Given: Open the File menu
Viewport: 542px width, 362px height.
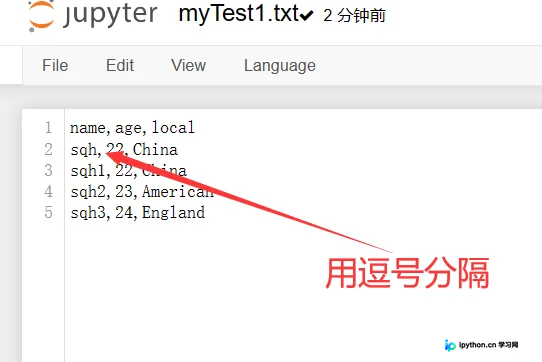Looking at the screenshot, I should pyautogui.click(x=55, y=65).
